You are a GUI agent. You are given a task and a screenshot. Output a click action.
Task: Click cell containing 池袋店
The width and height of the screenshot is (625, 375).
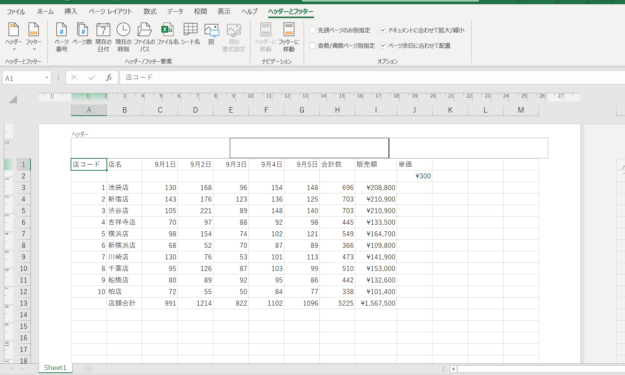tap(124, 187)
